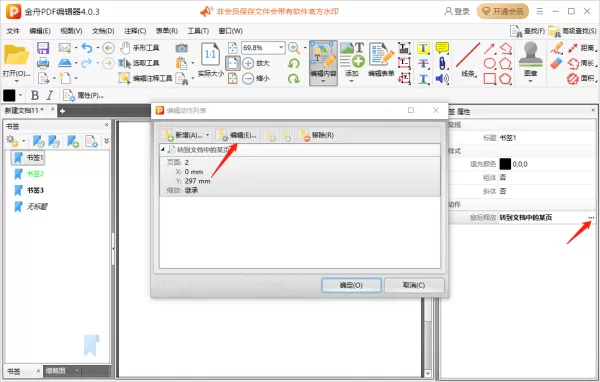
Task: Select the underline text T icon
Action: click(423, 78)
